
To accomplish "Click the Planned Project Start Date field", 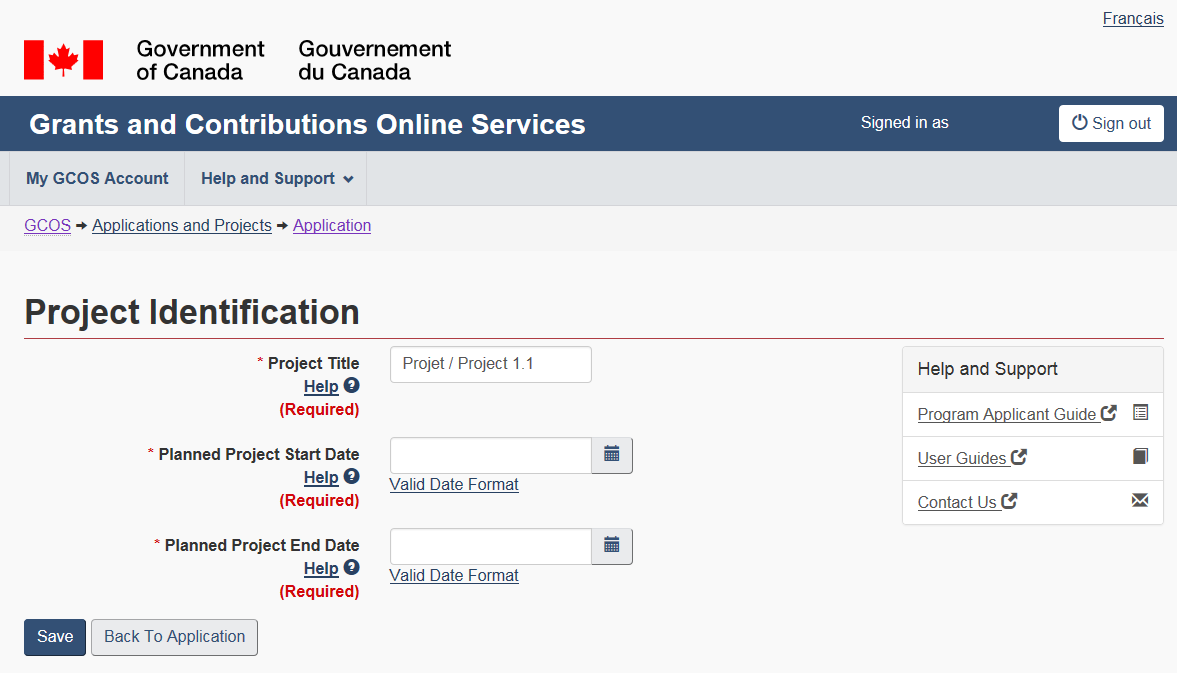I will [x=490, y=455].
